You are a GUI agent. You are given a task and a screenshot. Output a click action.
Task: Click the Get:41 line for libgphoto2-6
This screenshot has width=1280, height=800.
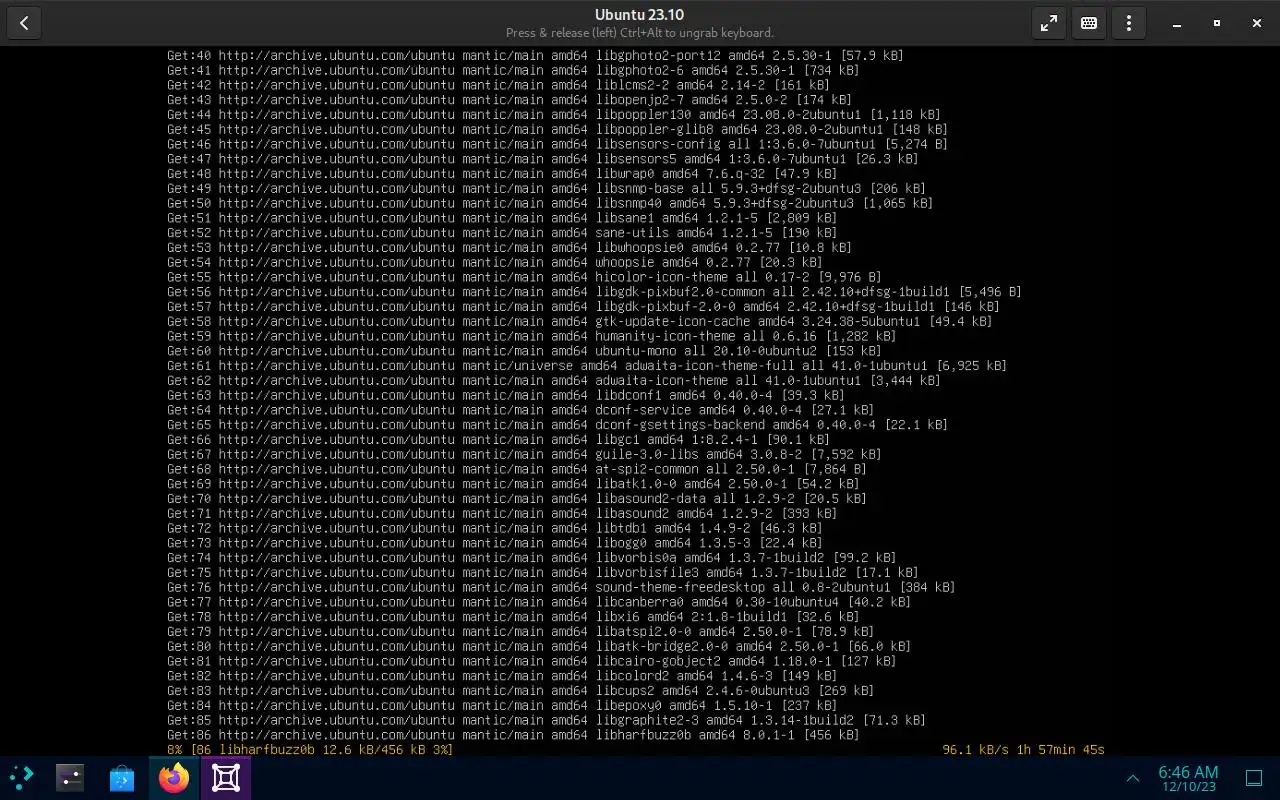(513, 70)
